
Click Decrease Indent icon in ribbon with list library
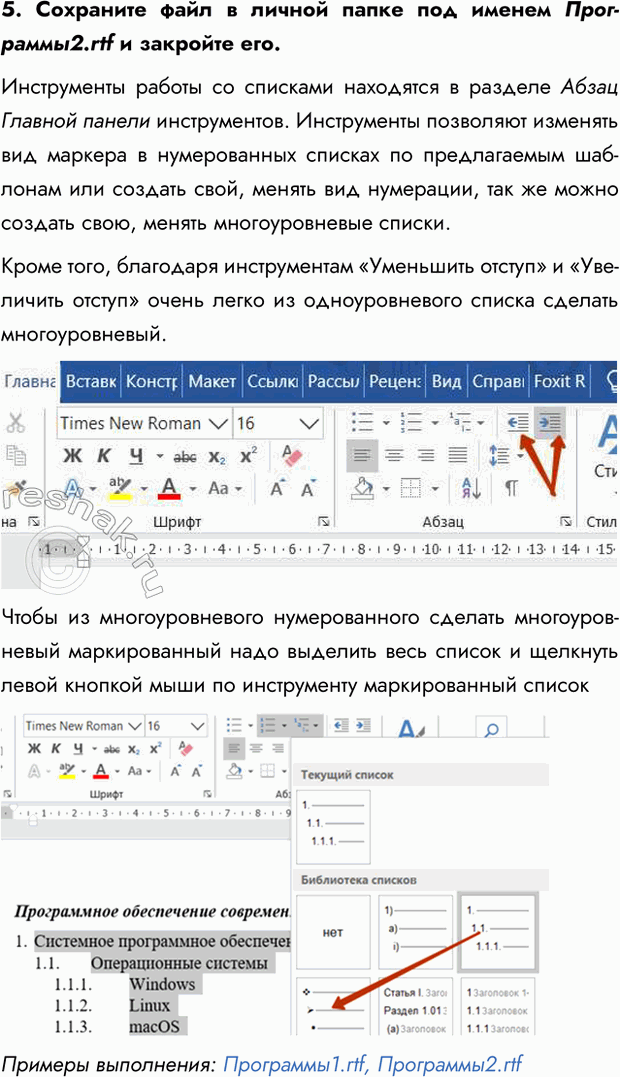(x=341, y=725)
